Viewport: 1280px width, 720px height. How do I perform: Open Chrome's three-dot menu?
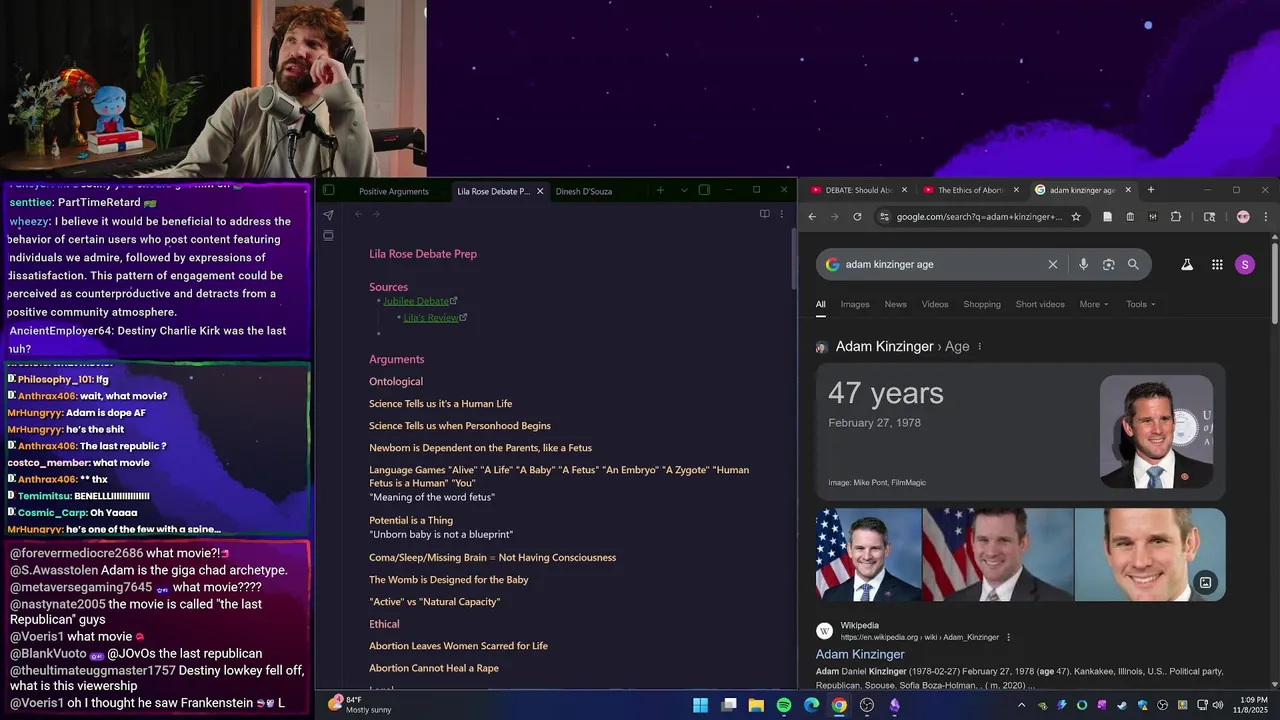point(1265,216)
